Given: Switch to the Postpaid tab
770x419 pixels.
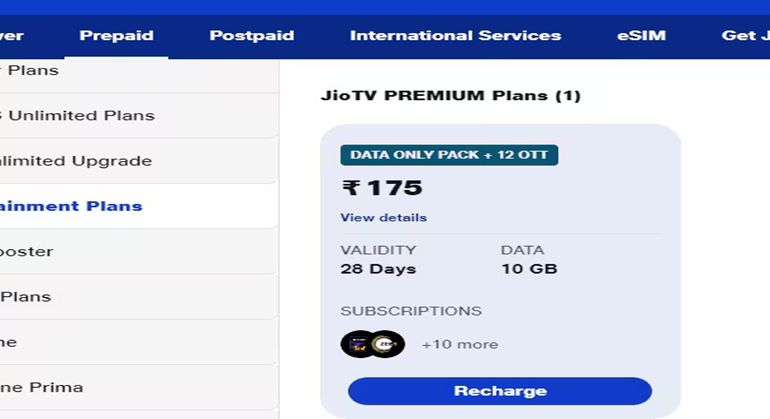Looking at the screenshot, I should (251, 36).
